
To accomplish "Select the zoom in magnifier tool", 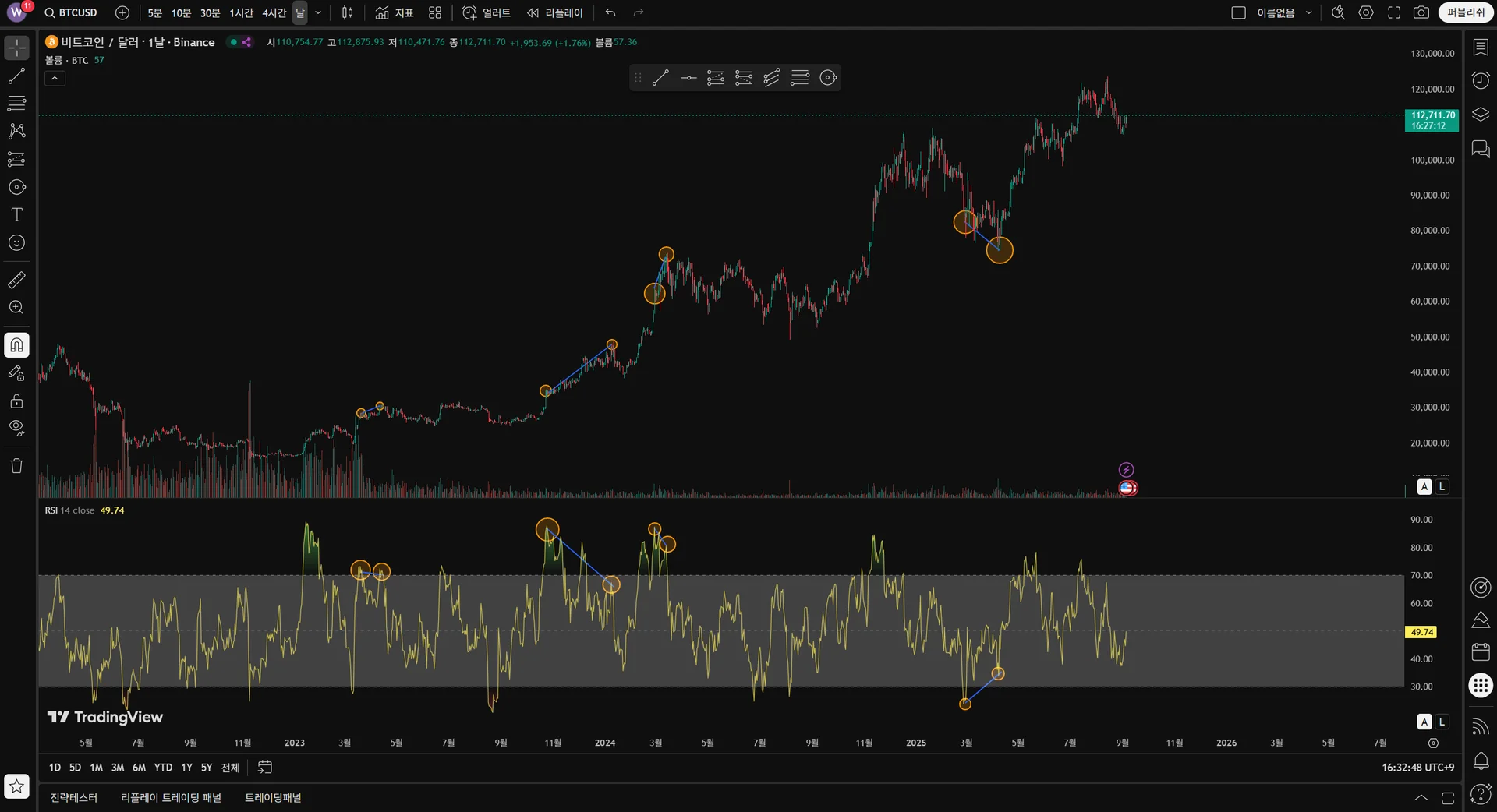I will (x=16, y=308).
